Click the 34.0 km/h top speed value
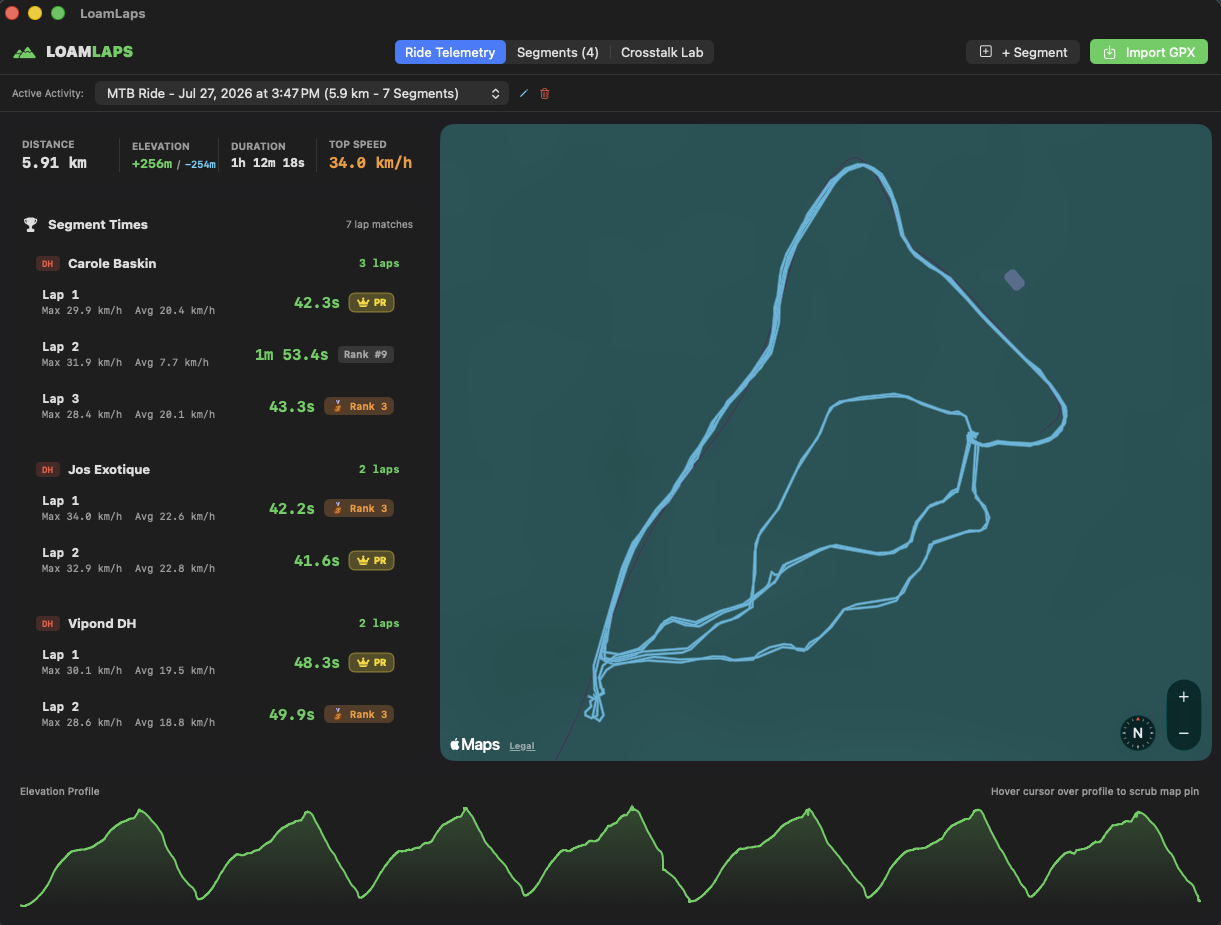The image size is (1221, 925). click(370, 162)
